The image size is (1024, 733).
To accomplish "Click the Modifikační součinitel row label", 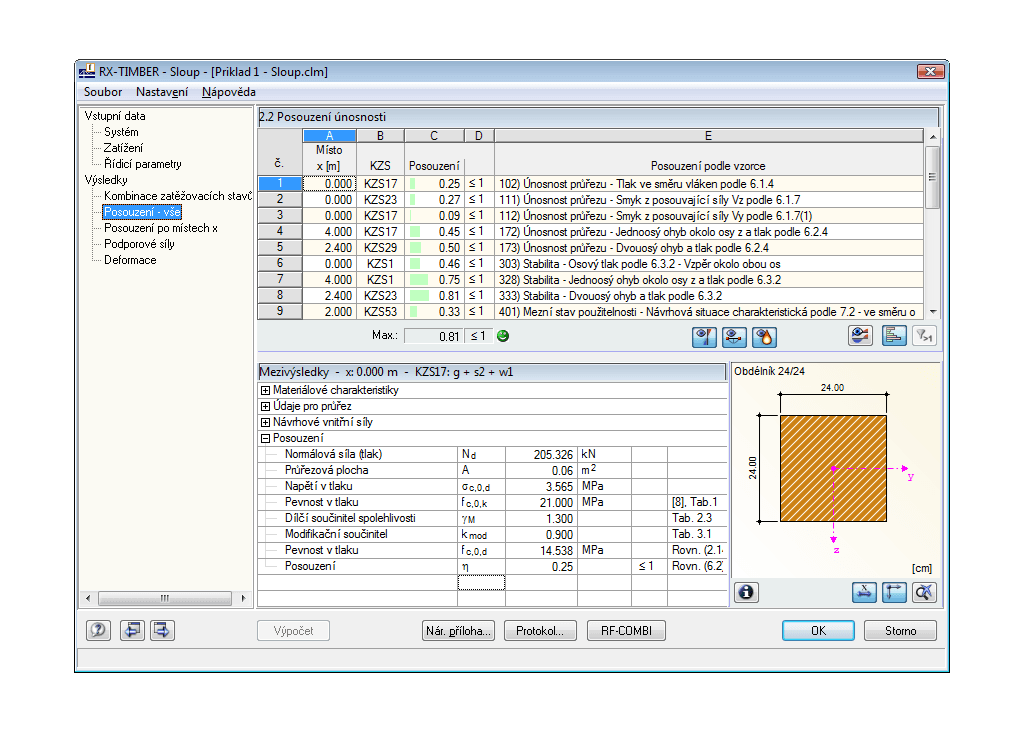I will 336,534.
